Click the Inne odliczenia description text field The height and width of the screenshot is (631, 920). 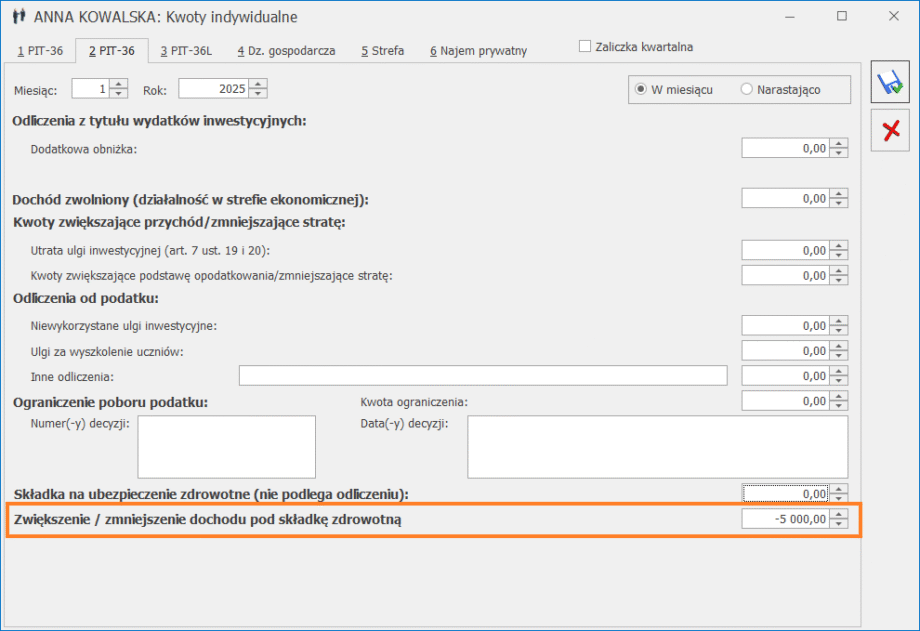click(x=482, y=376)
